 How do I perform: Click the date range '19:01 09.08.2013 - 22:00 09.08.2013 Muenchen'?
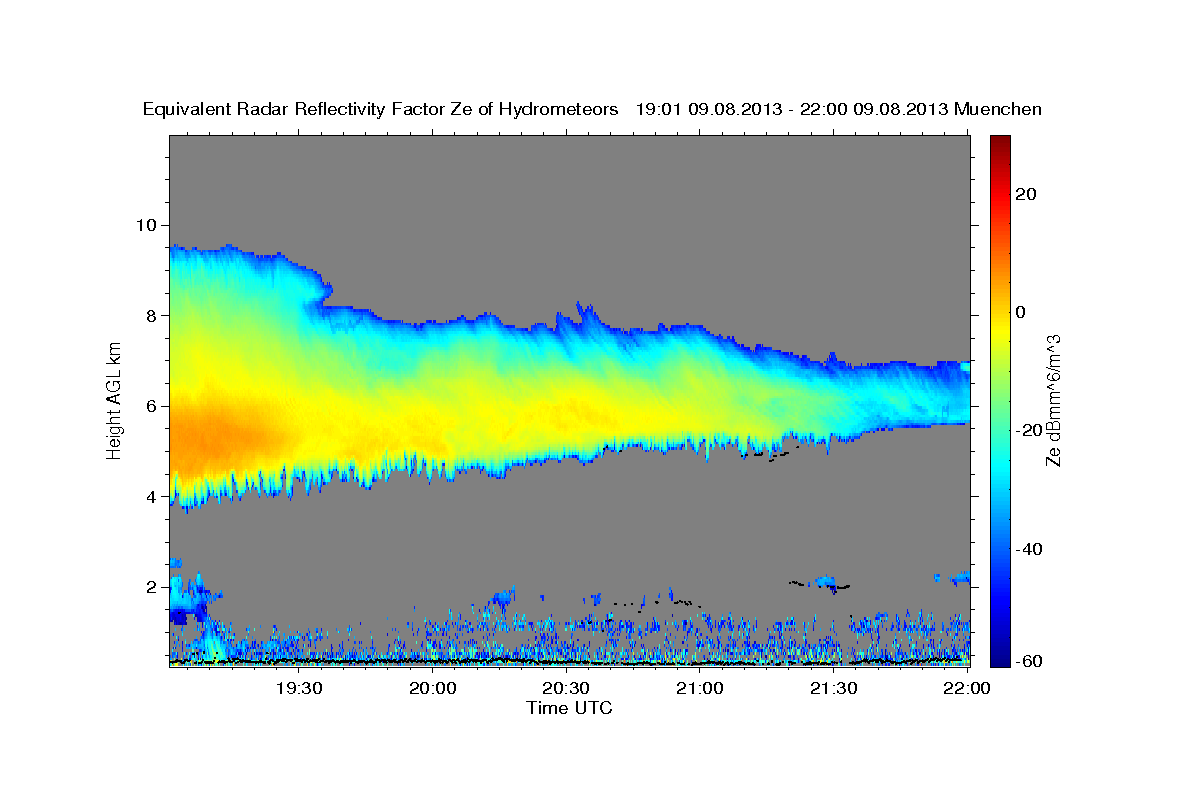coord(839,109)
